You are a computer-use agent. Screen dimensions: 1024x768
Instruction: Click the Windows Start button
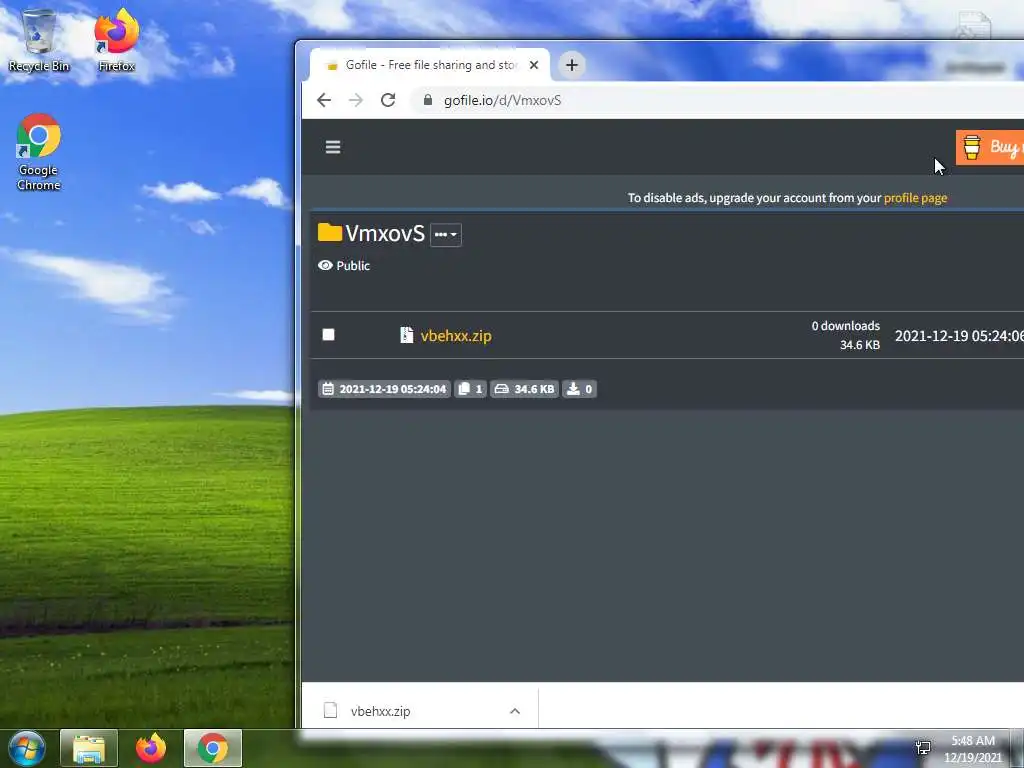coord(27,748)
